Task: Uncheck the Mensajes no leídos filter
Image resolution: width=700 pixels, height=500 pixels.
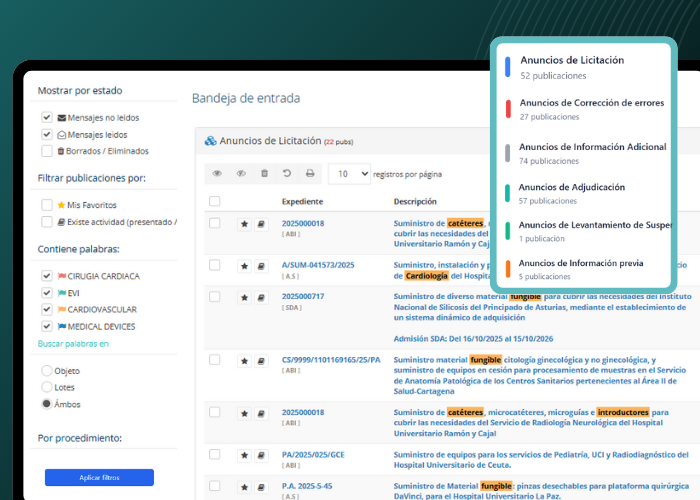Action: click(x=47, y=117)
